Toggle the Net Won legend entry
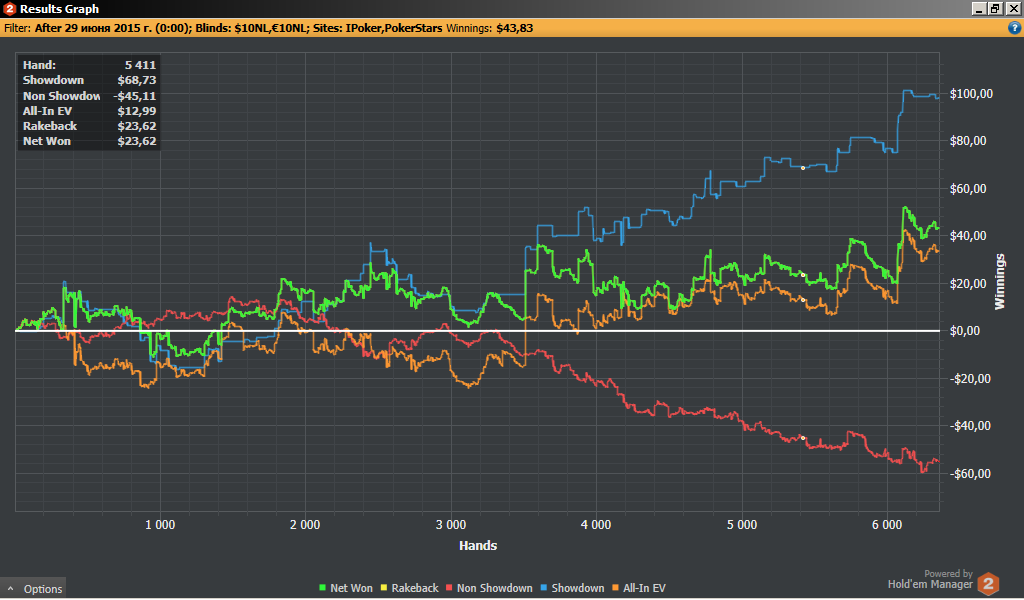Screen dimensions: 1024x600 pyautogui.click(x=345, y=588)
